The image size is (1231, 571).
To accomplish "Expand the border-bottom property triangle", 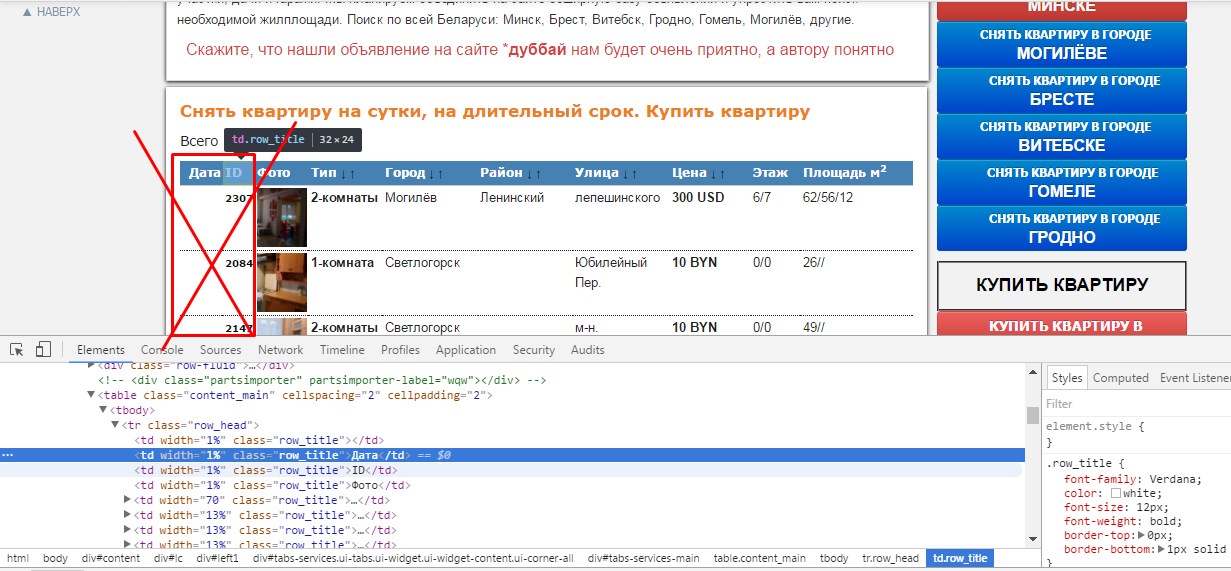I will coord(1162,550).
